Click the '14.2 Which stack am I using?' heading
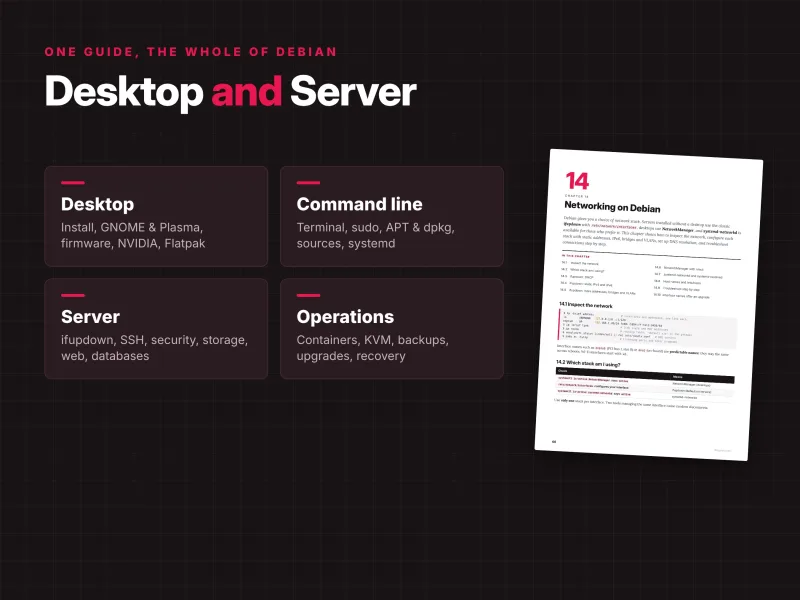This screenshot has height=600, width=800. (x=588, y=363)
